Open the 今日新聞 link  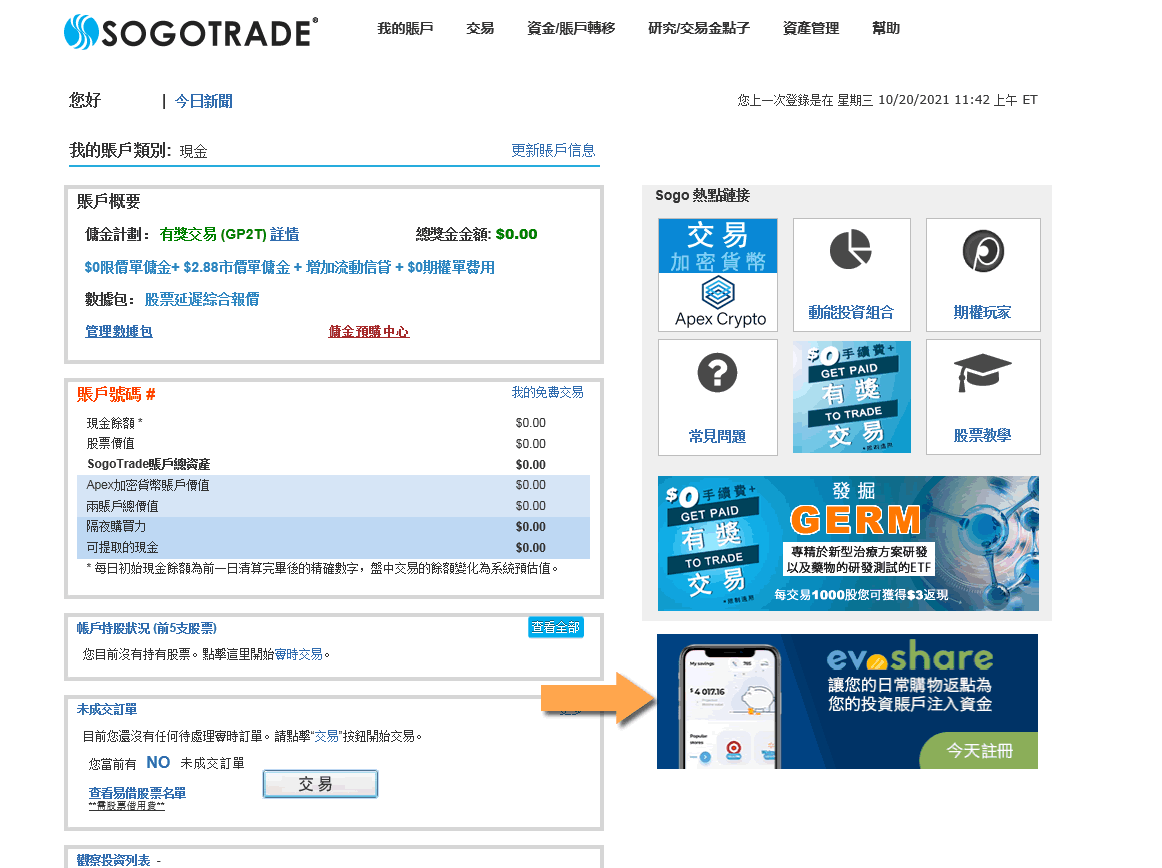pos(204,101)
